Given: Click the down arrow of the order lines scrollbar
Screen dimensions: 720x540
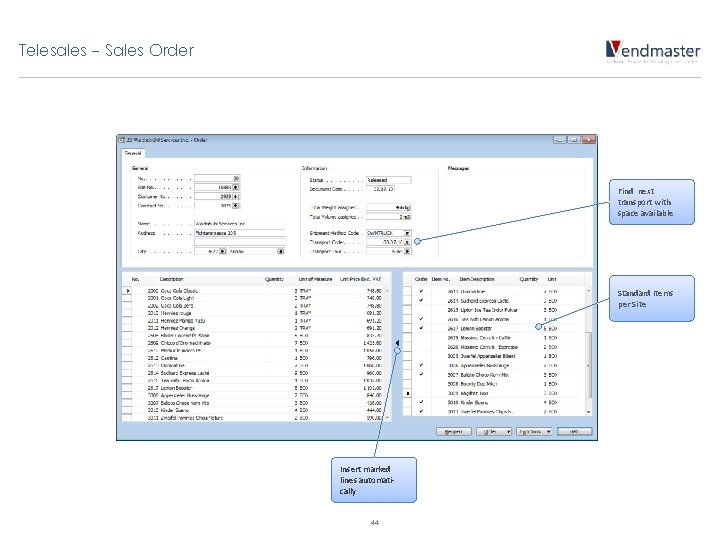Looking at the screenshot, I should (x=388, y=417).
